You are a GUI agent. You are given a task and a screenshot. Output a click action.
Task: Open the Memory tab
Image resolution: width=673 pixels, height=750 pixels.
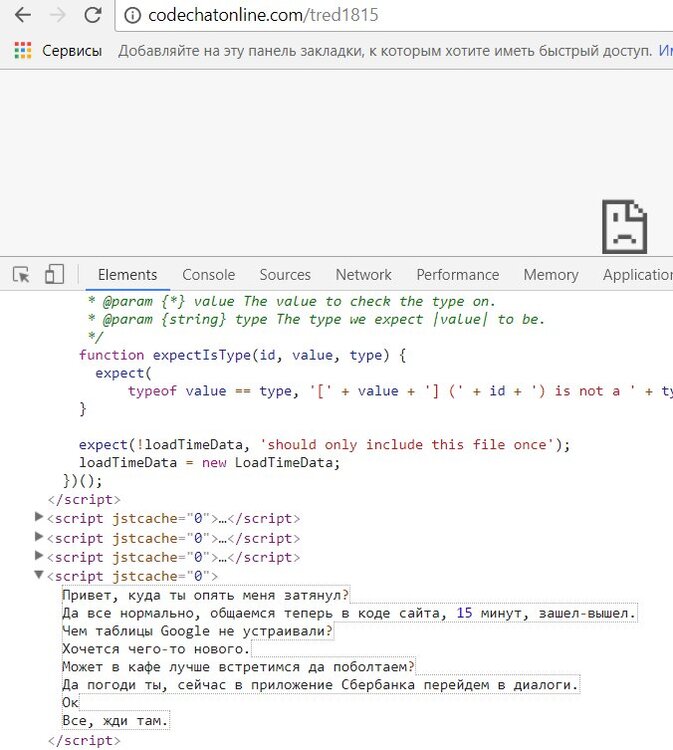click(x=550, y=275)
